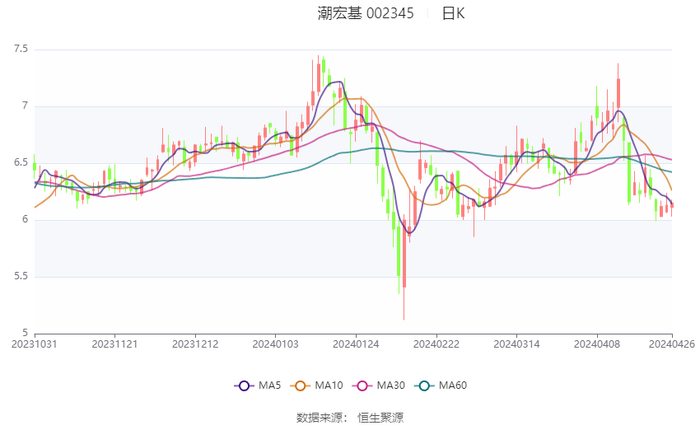This screenshot has width=700, height=426.
Task: Click the 5.5 price axis label
Action: 20,276
